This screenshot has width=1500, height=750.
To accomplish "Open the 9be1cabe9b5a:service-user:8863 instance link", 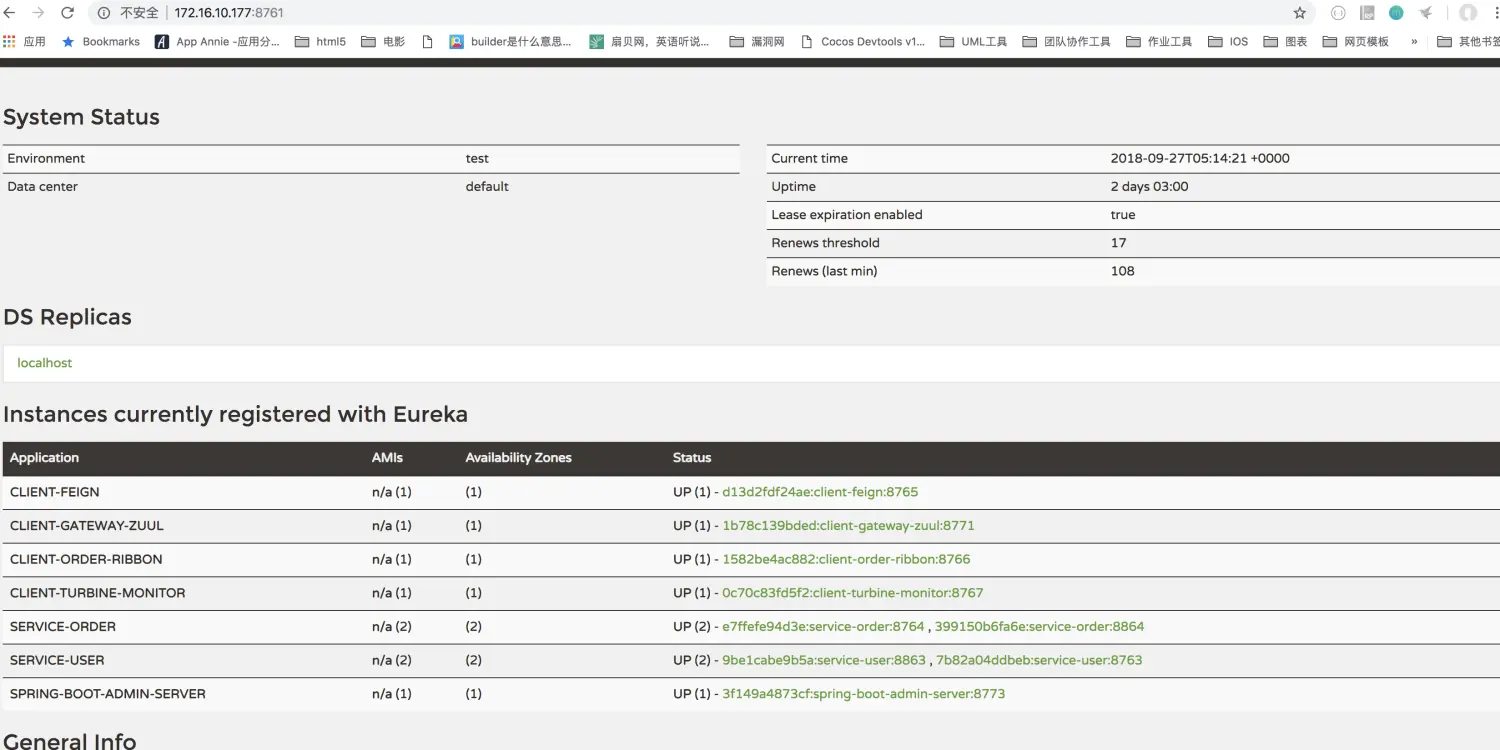I will (x=824, y=660).
